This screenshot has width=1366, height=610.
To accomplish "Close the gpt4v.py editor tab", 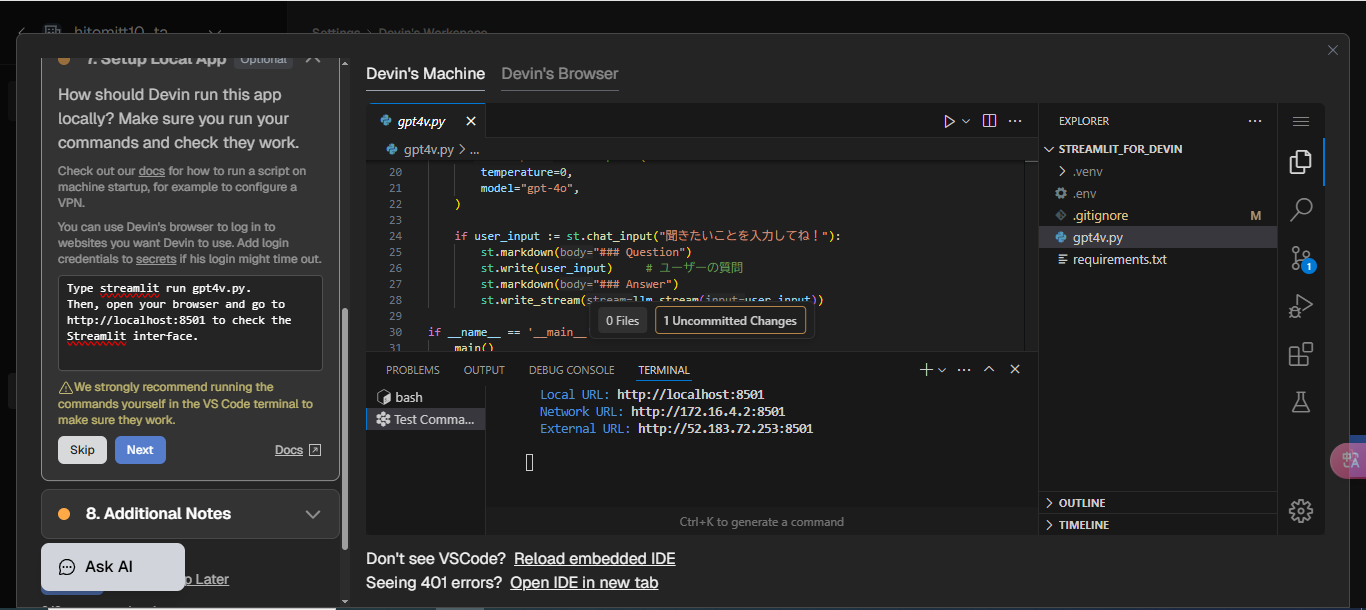I will 471,121.
